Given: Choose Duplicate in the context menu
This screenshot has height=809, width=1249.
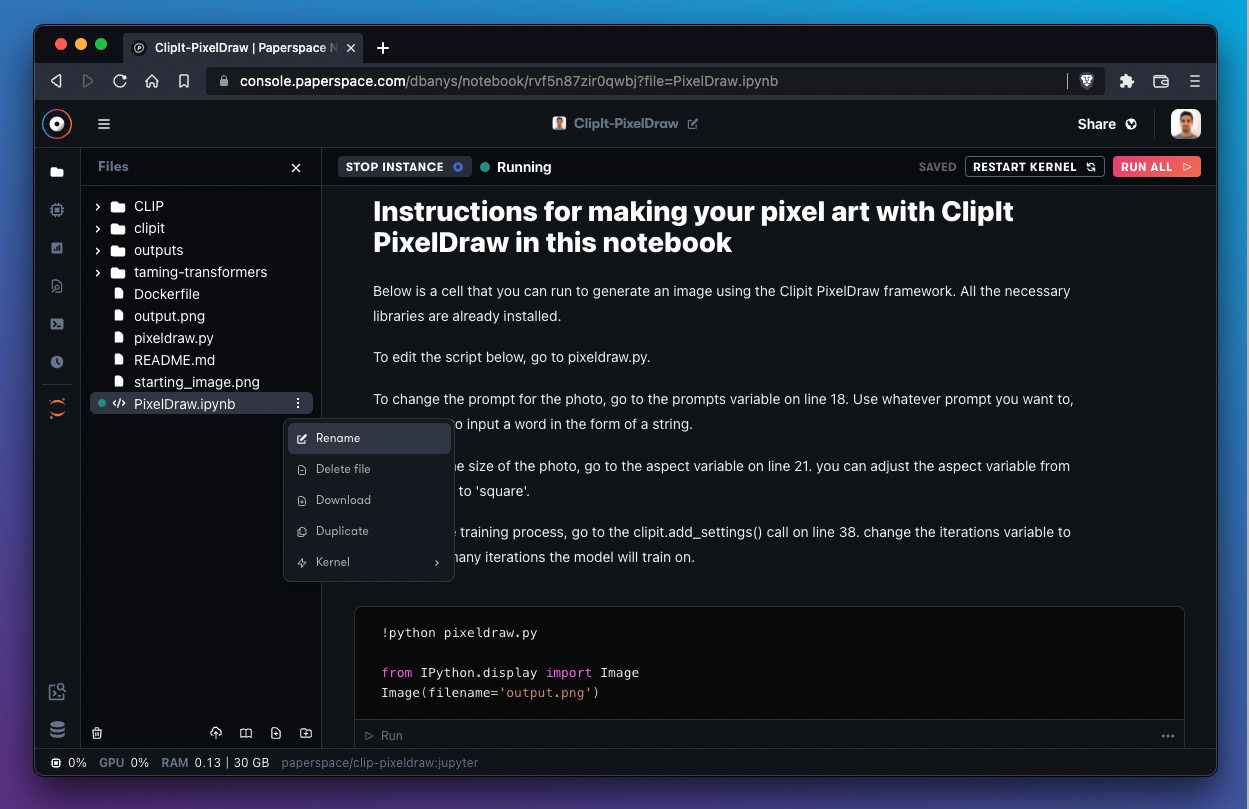Looking at the screenshot, I should tap(369, 531).
